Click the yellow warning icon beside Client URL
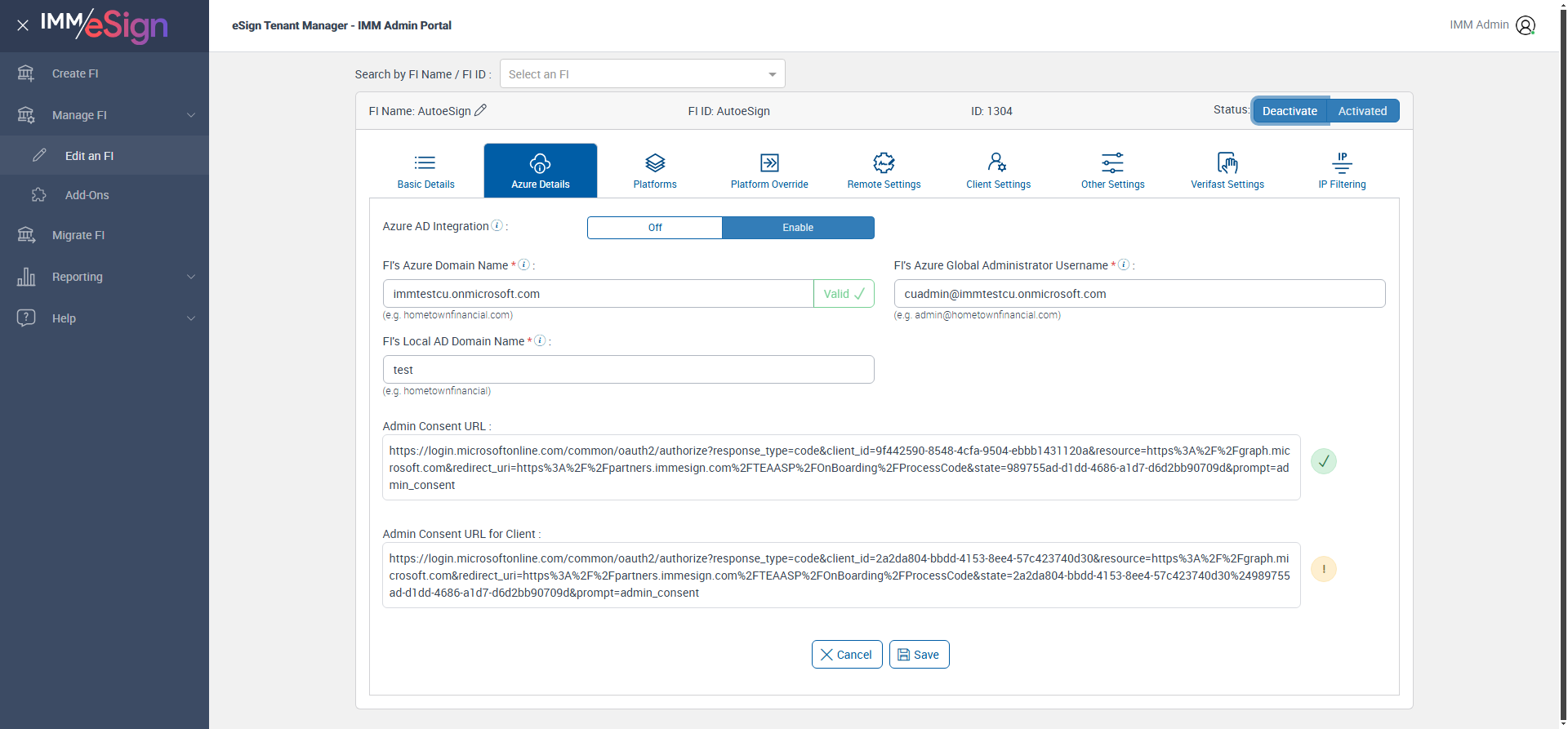This screenshot has height=729, width=1568. click(x=1324, y=569)
